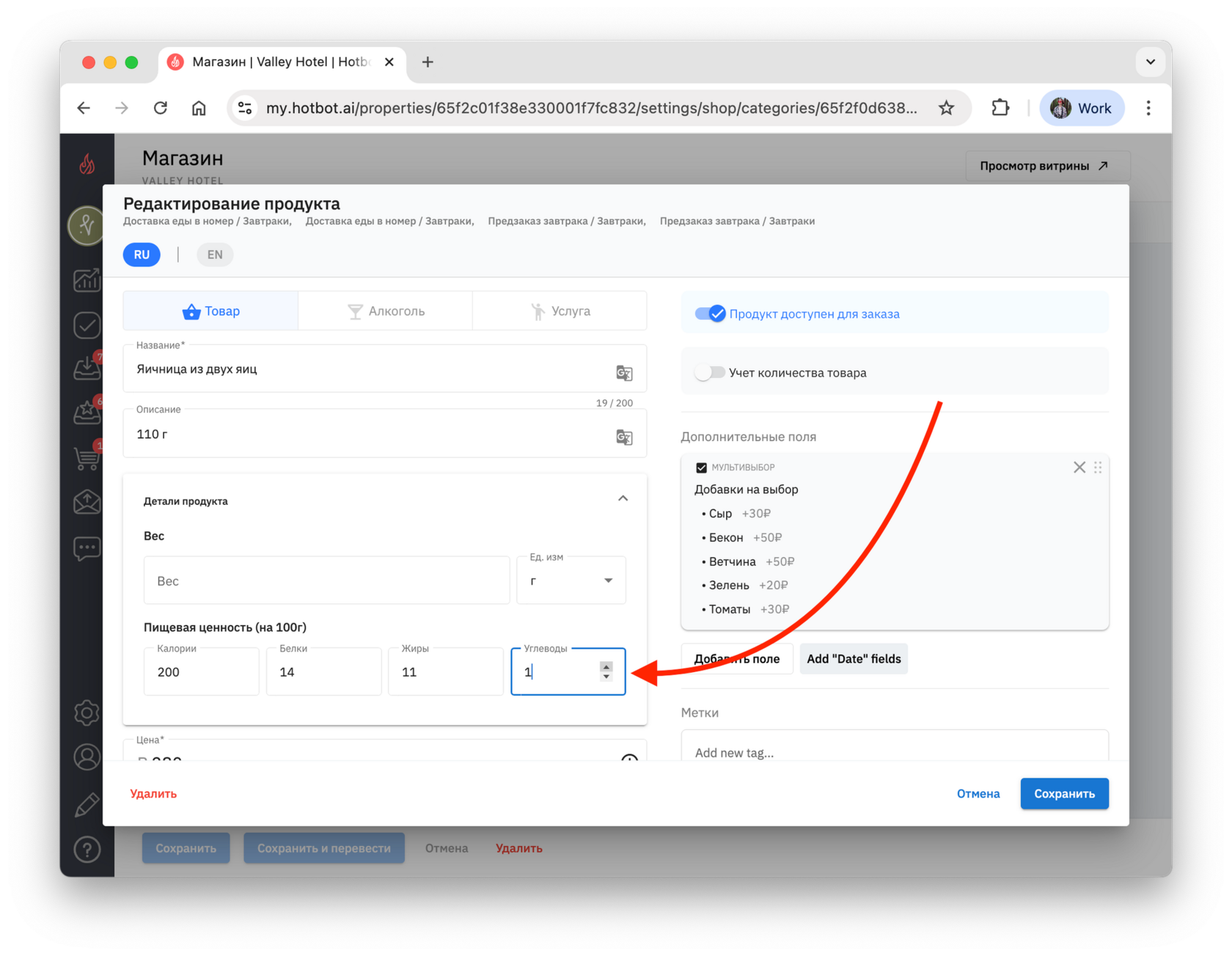Screen dimensions: 1232x956
Task: Click Отмена in the dialog footer
Action: pos(978,794)
